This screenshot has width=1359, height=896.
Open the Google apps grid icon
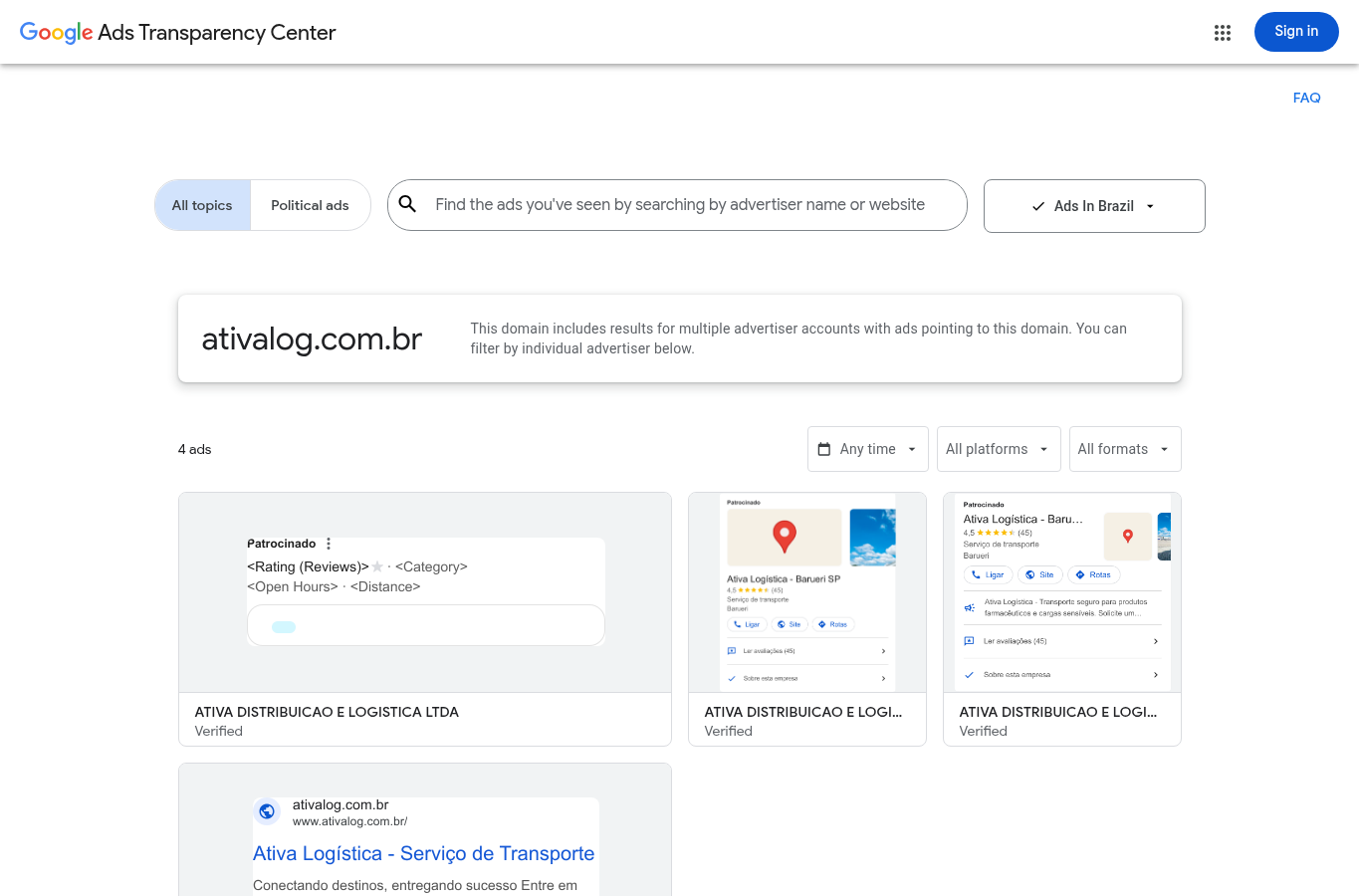click(1223, 33)
